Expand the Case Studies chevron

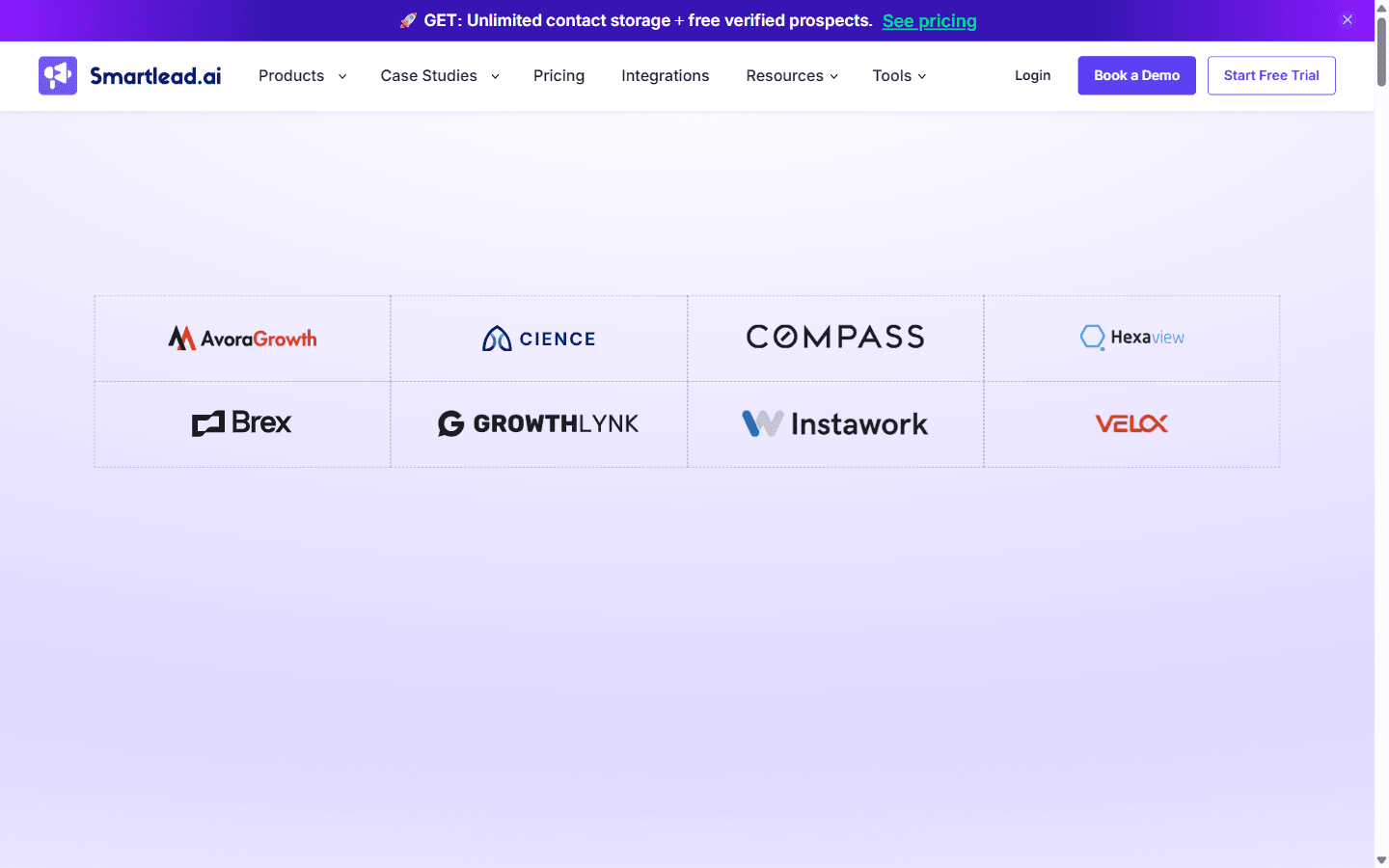point(495,76)
